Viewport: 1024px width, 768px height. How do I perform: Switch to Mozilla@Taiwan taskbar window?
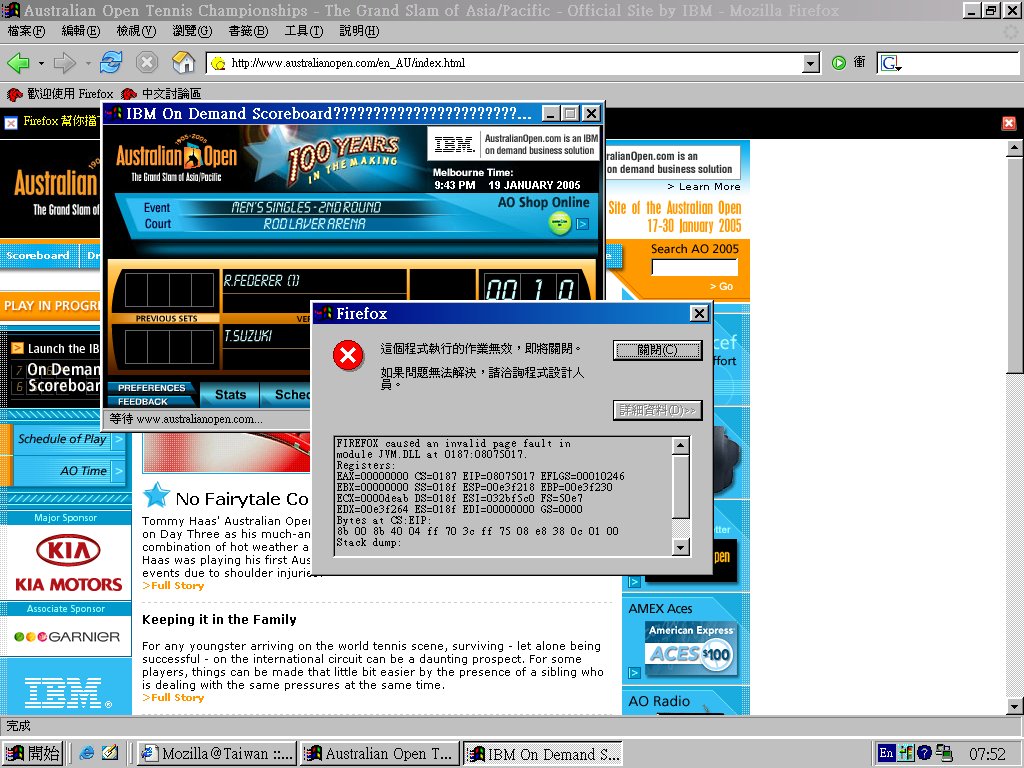pos(217,754)
